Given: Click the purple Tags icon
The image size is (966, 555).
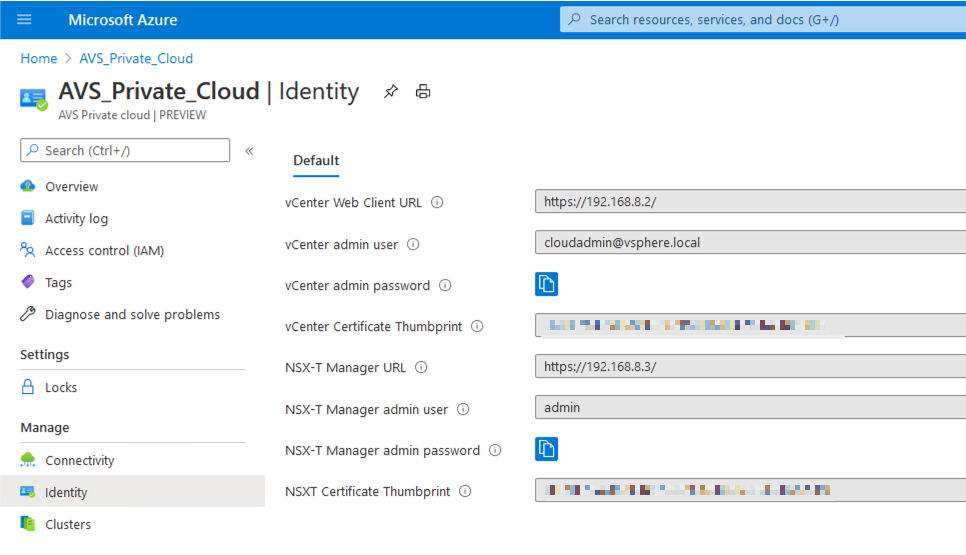Looking at the screenshot, I should click(x=28, y=282).
